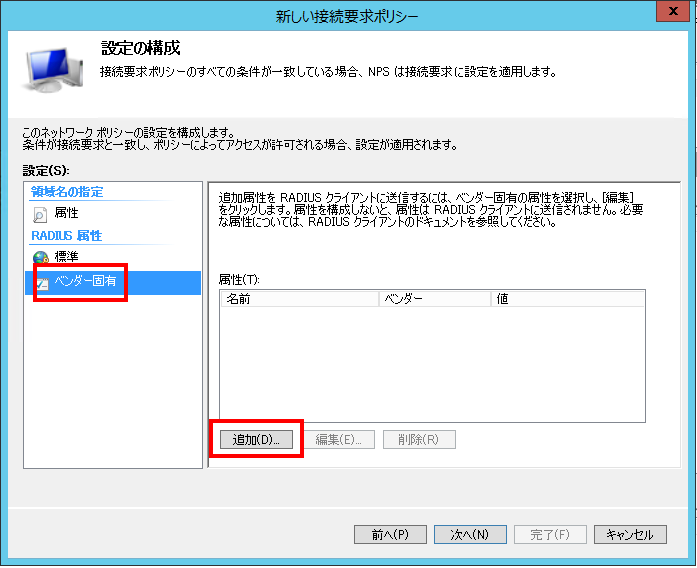The width and height of the screenshot is (697, 568).
Task: Click the ベンダー固有 checklist icon
Action: 42,283
